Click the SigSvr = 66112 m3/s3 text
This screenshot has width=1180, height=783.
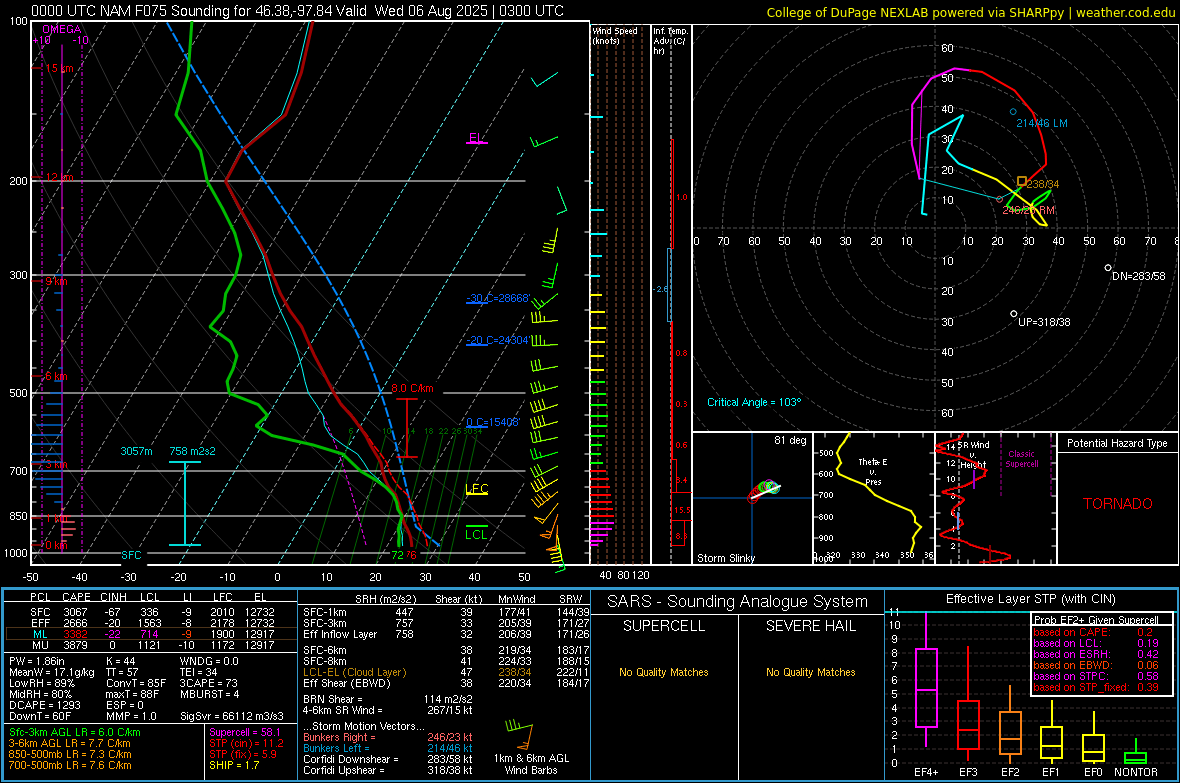pos(232,716)
